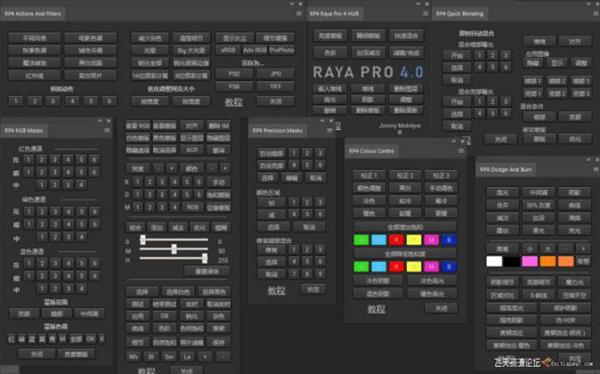The height and width of the screenshot is (374, 600).
Task: Convert to ProPhoto in Actions And Filters
Action: pos(282,50)
